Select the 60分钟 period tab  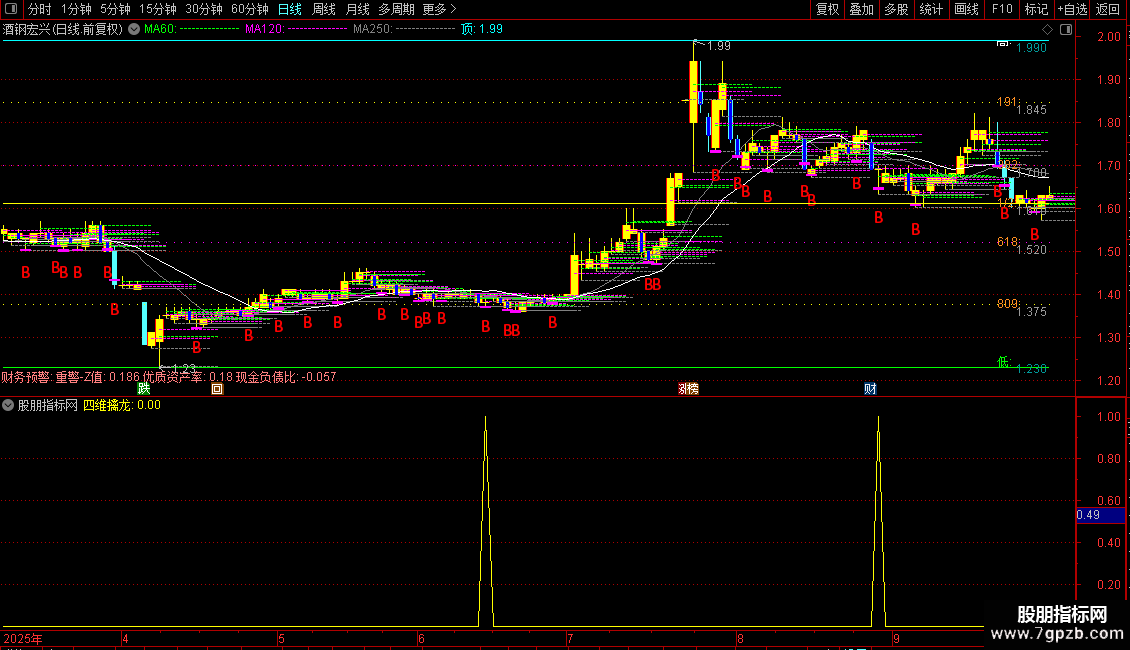point(250,9)
